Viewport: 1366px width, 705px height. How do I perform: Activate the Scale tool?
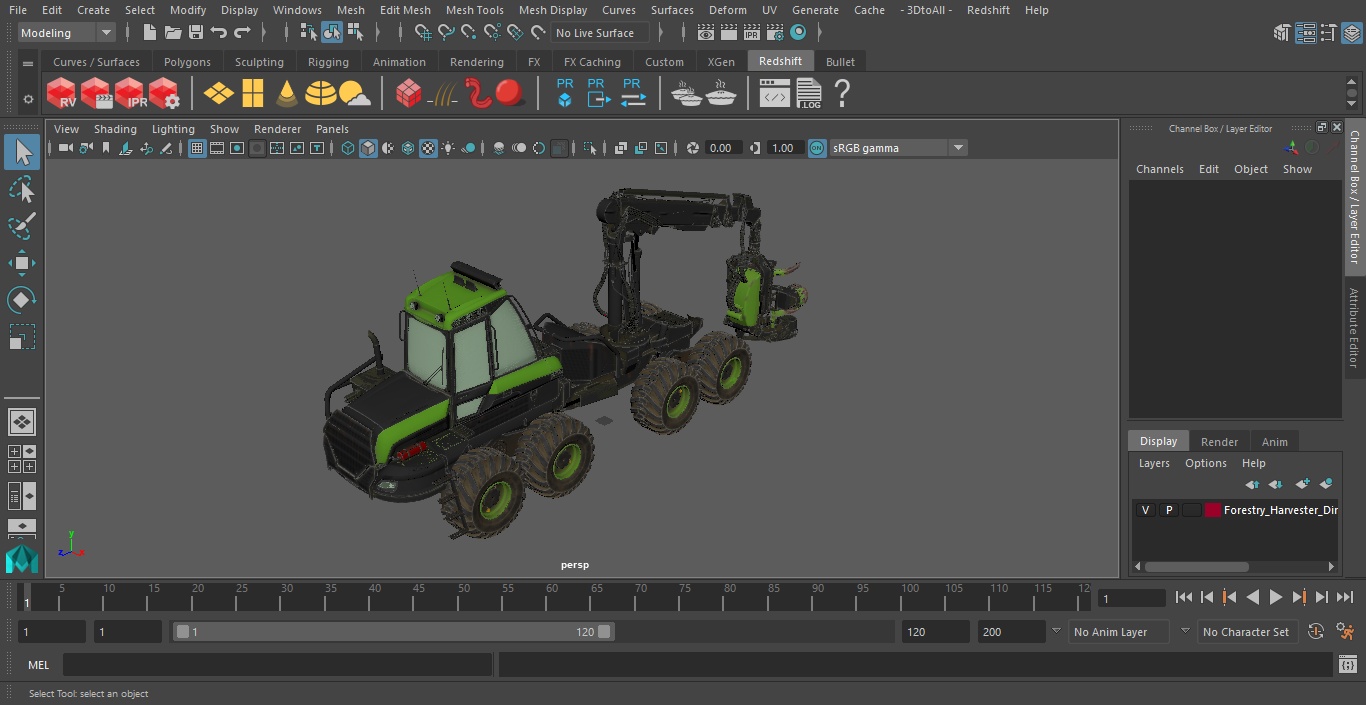point(22,337)
